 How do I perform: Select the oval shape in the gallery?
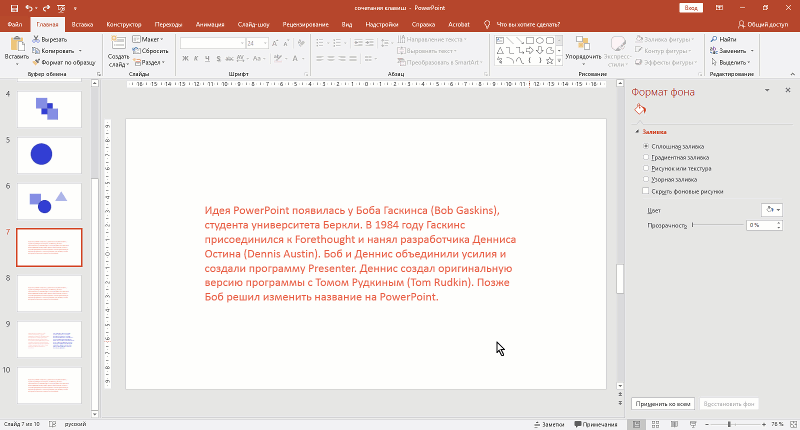point(540,40)
